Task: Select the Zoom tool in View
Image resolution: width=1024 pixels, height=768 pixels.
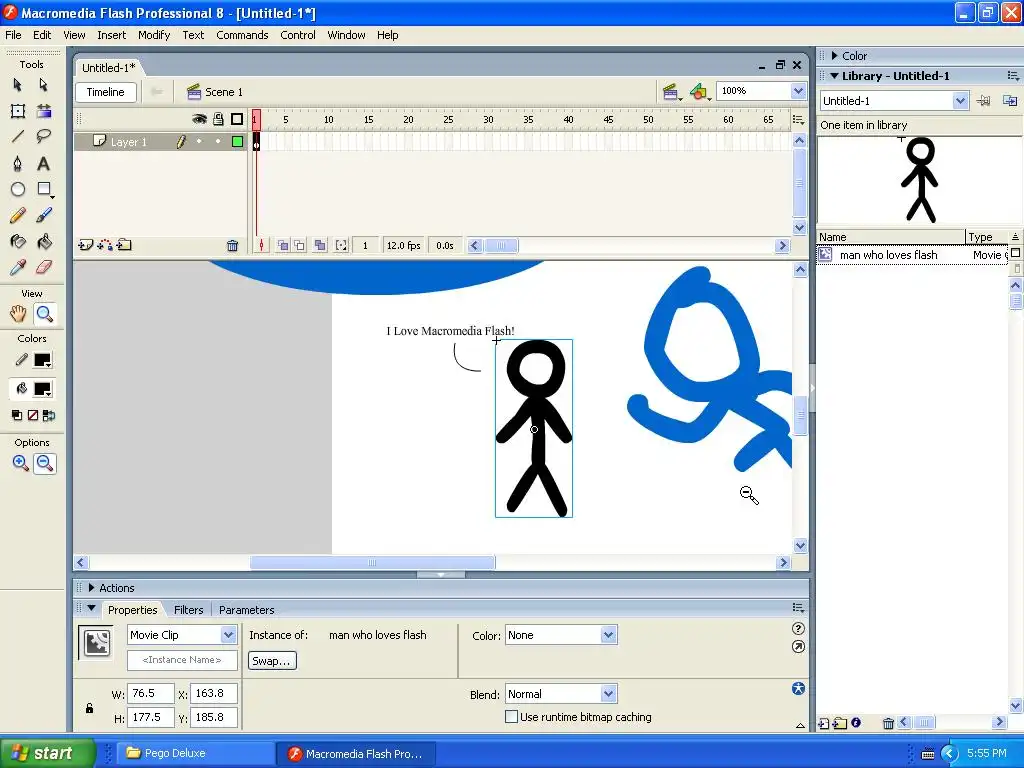Action: coord(44,314)
